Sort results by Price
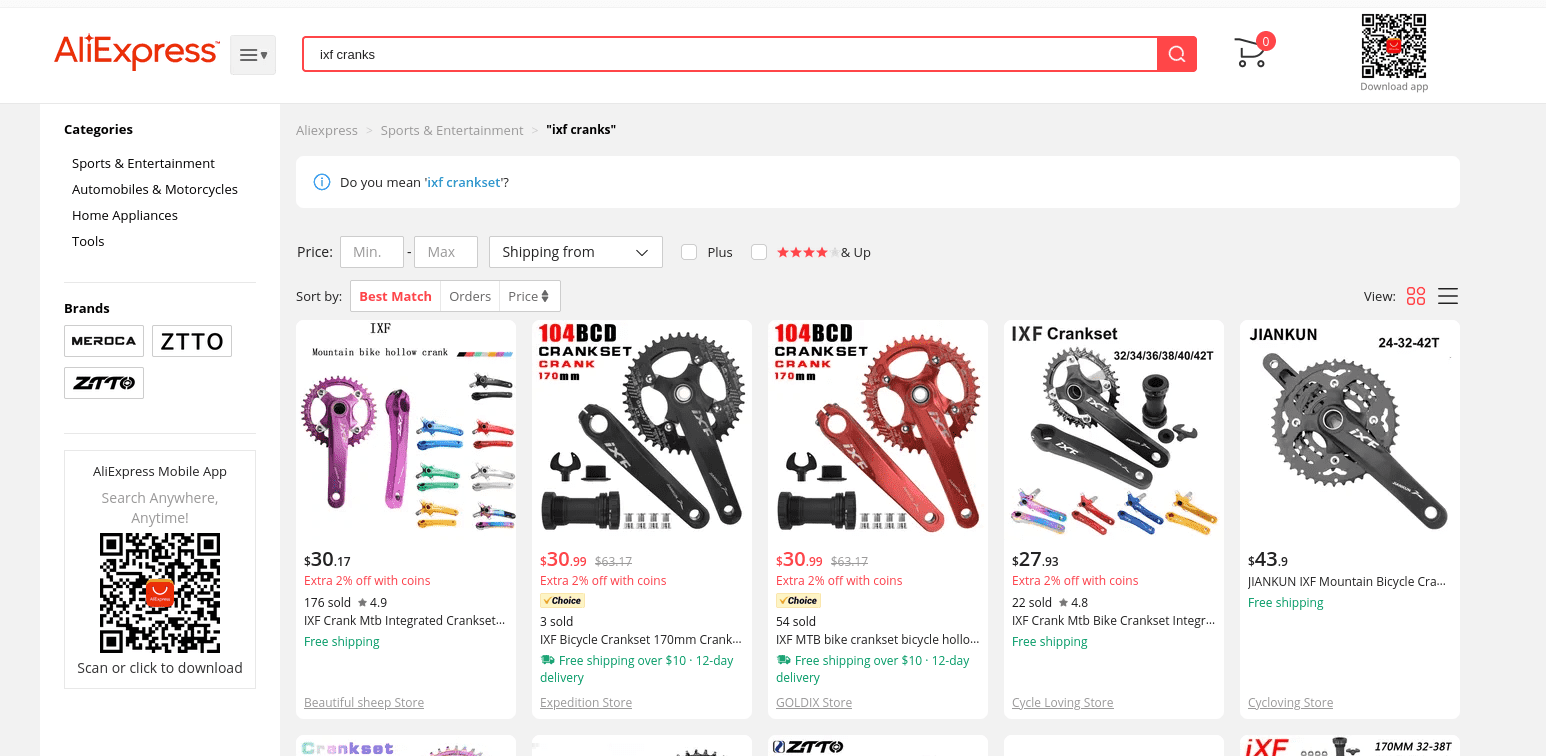Screen dimensions: 1546x756 tap(529, 296)
